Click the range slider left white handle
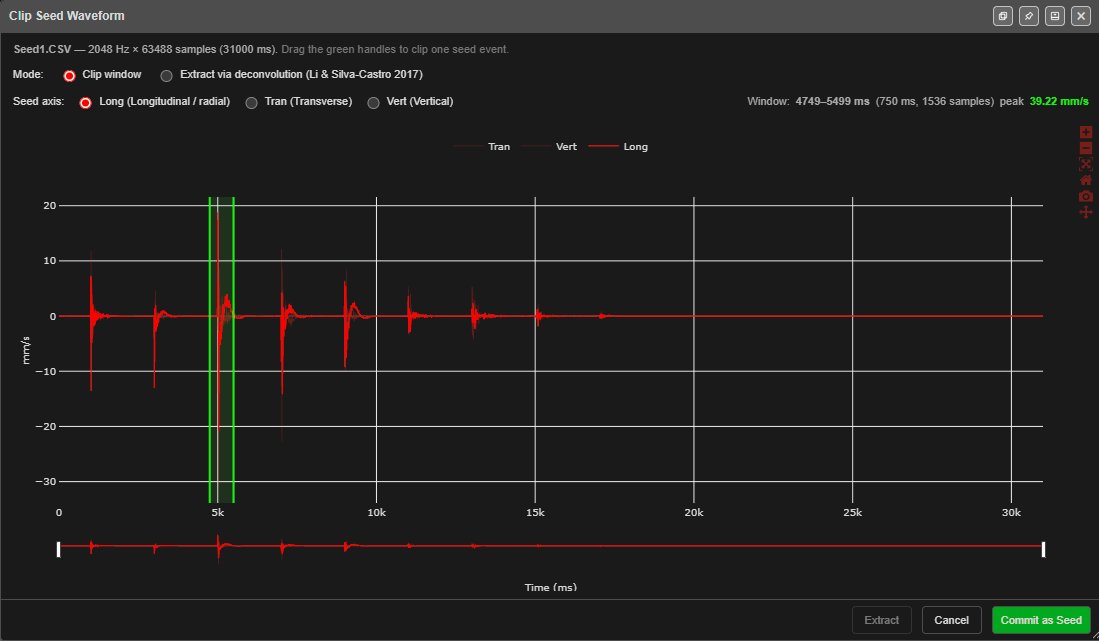The width and height of the screenshot is (1099, 641). click(x=58, y=549)
